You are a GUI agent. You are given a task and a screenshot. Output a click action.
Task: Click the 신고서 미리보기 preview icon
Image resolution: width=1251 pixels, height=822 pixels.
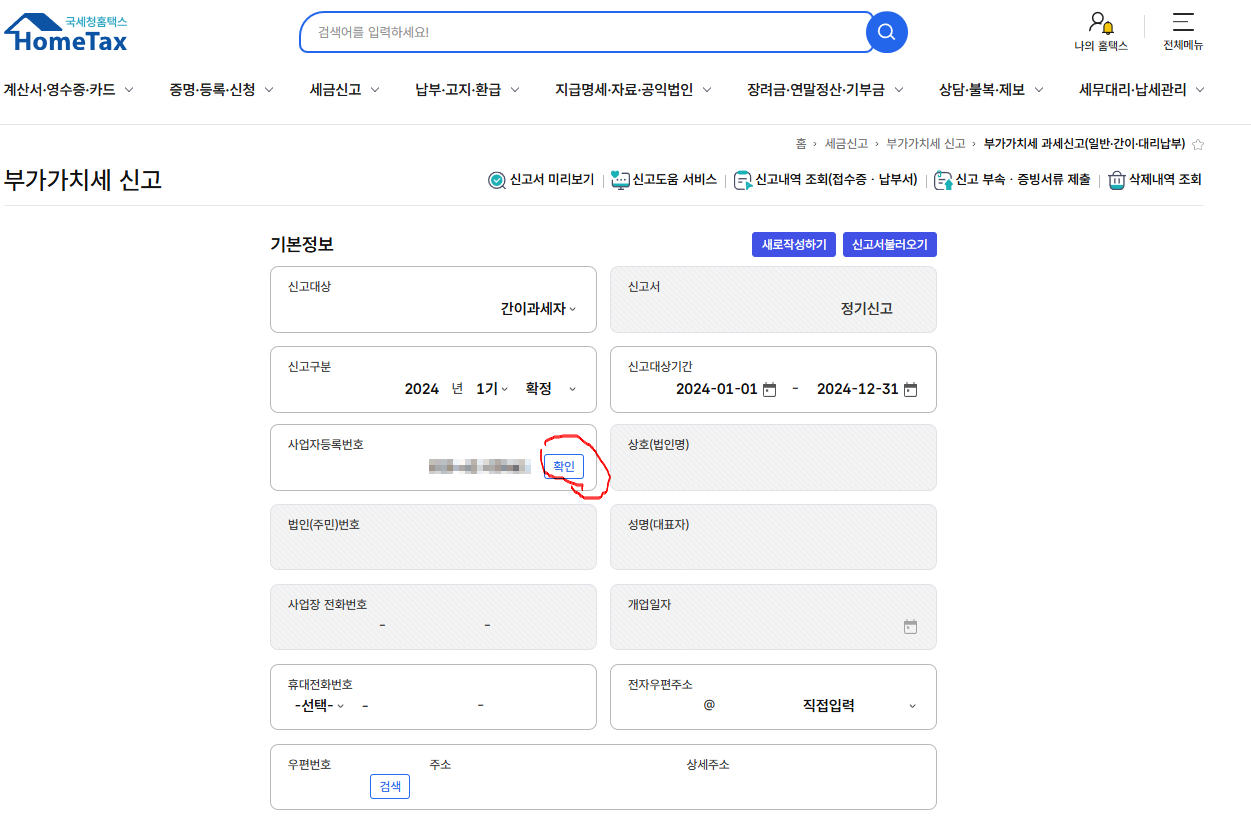(496, 180)
